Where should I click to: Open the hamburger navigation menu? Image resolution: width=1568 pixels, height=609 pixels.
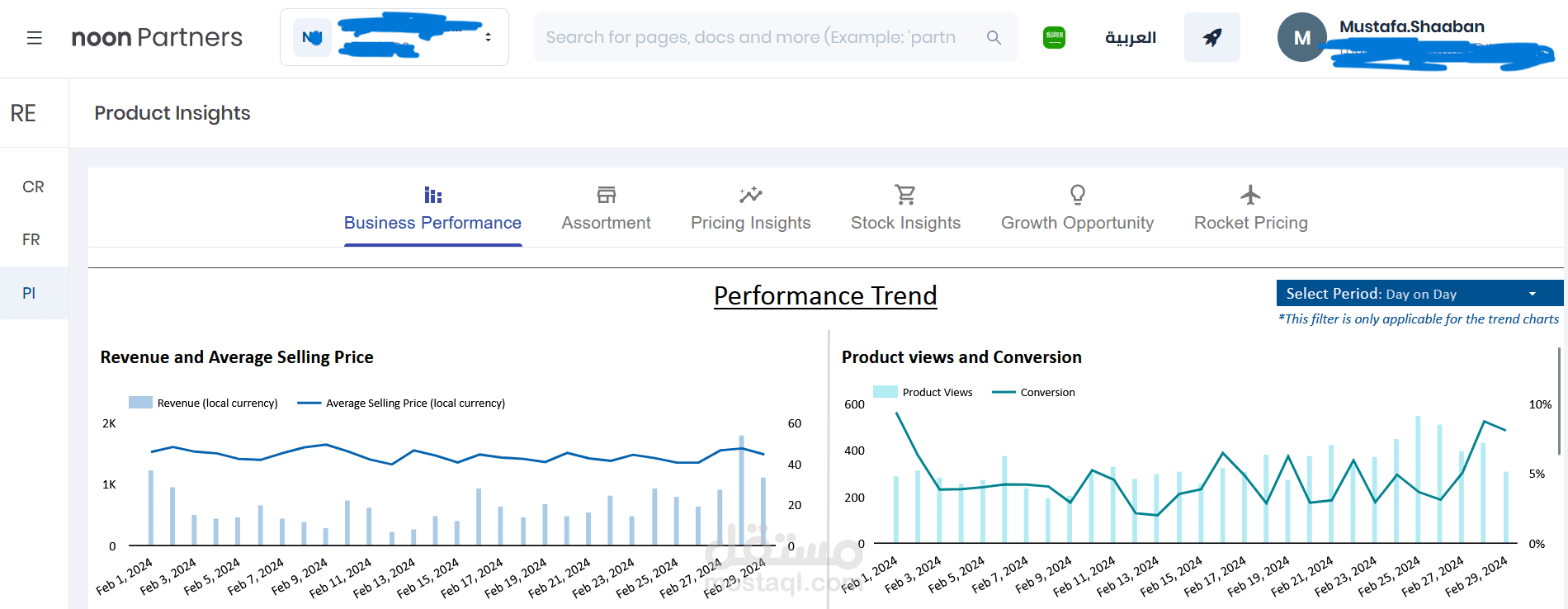tap(34, 38)
